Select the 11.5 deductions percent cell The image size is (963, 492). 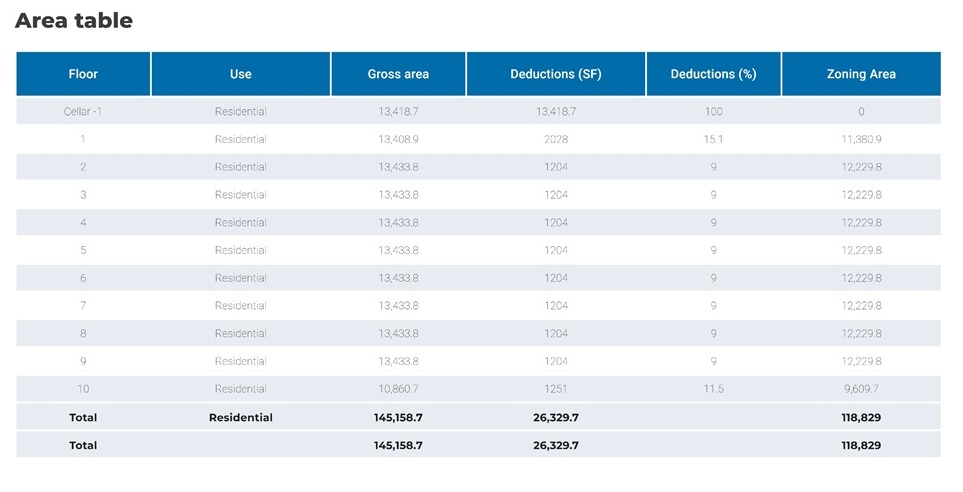713,389
